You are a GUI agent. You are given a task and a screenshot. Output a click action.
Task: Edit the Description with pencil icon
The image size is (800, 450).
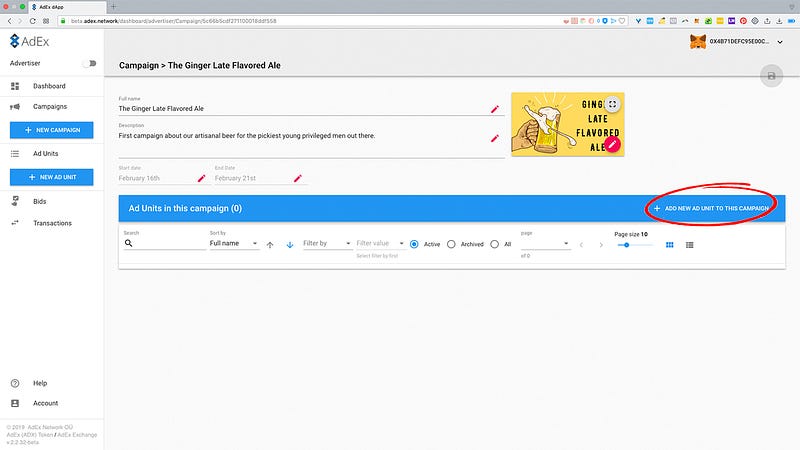[x=494, y=138]
